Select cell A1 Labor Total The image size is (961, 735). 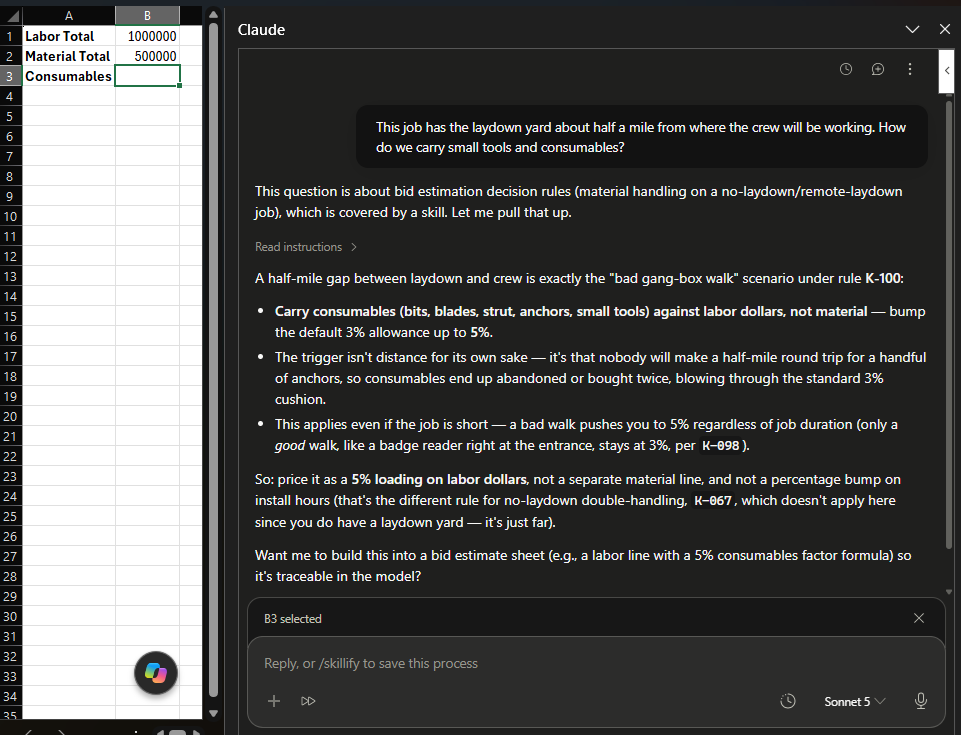point(69,36)
